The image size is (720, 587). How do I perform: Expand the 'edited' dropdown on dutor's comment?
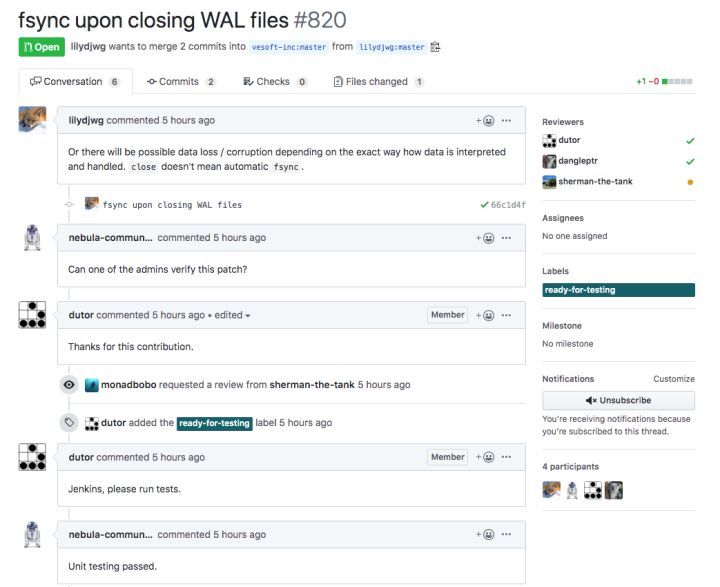[232, 316]
